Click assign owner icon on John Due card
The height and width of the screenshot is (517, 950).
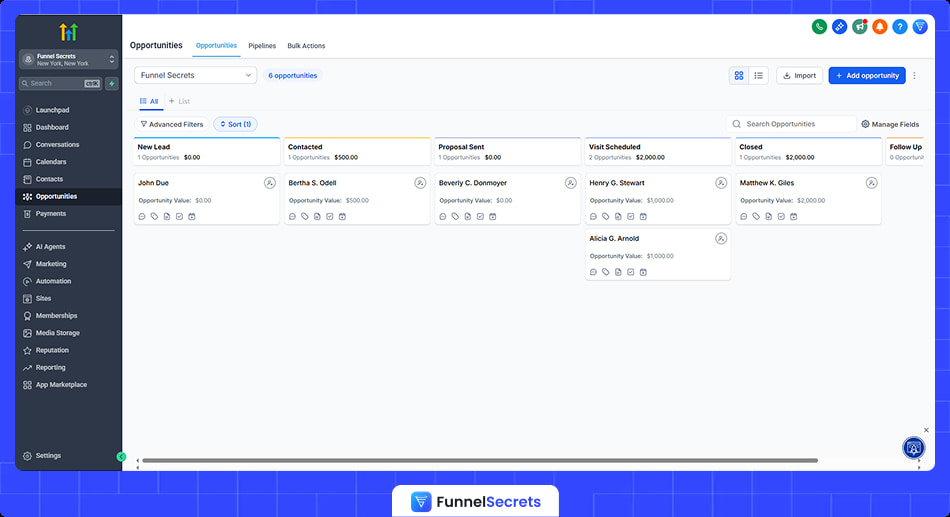click(x=270, y=183)
